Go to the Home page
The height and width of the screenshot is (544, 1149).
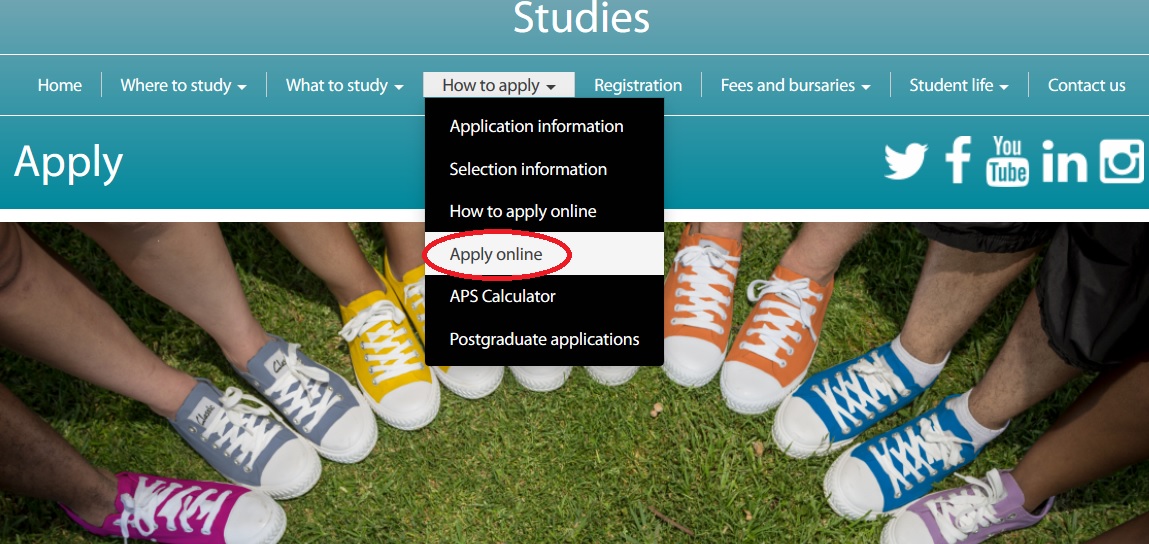point(60,86)
